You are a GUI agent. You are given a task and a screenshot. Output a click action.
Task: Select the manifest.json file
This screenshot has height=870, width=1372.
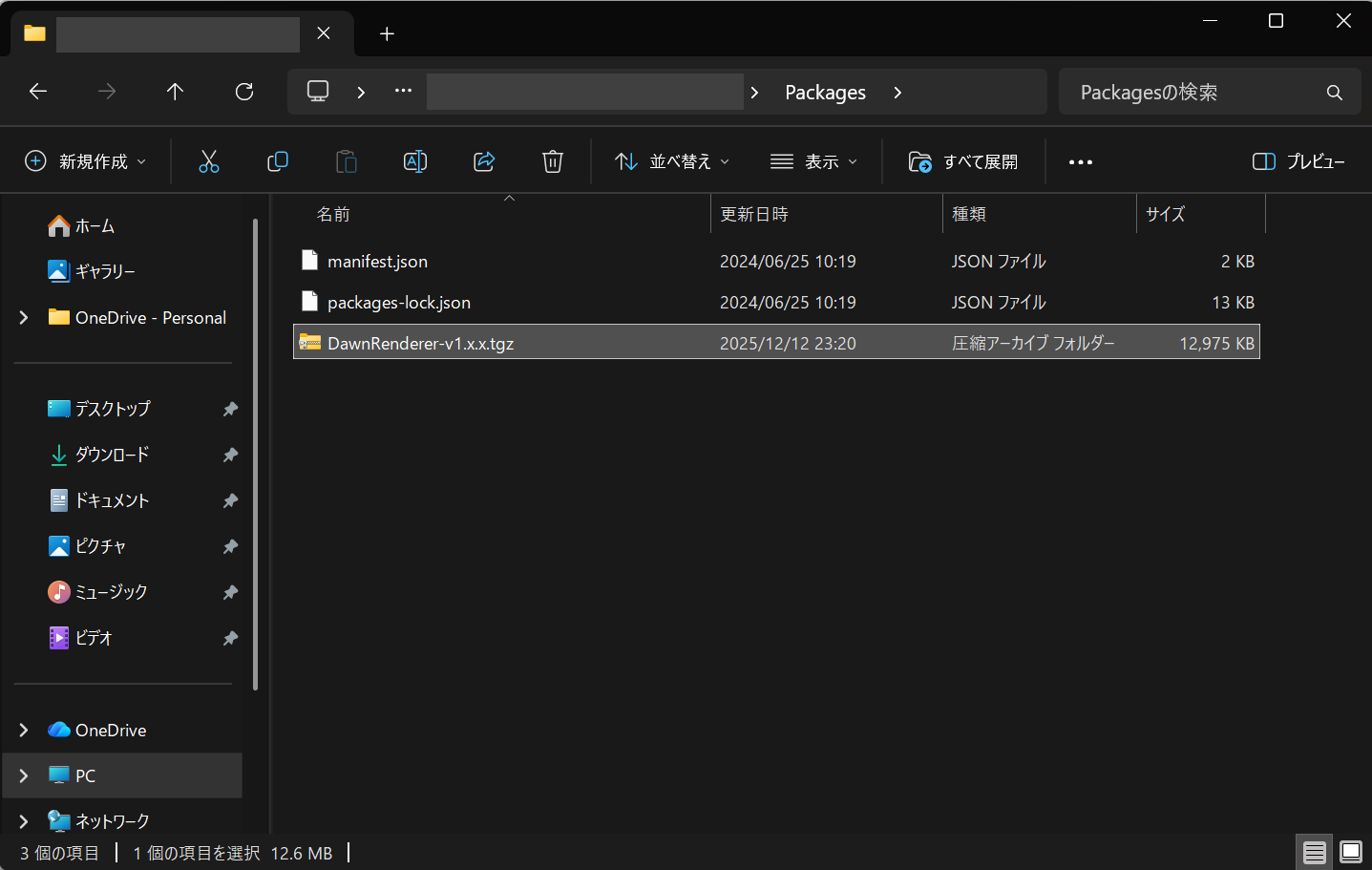377,261
